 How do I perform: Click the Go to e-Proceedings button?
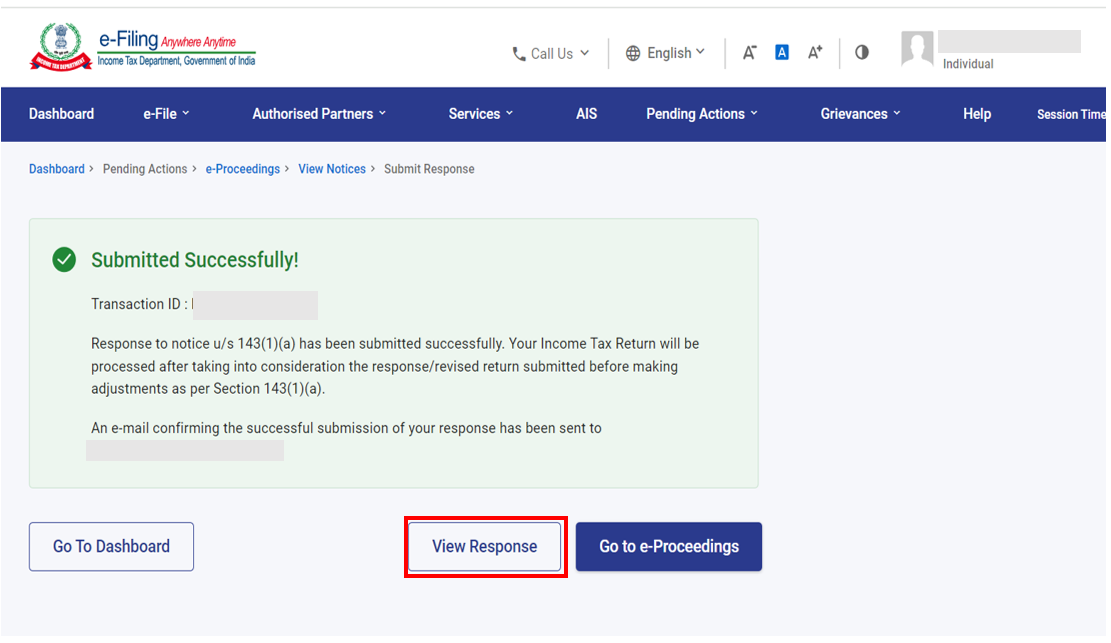coord(669,547)
